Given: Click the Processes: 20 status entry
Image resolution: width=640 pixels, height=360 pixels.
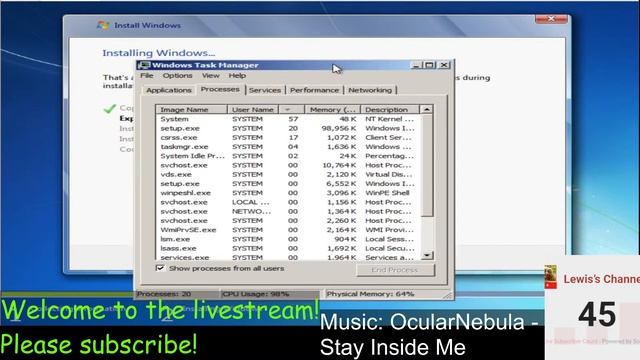Looking at the screenshot, I should pos(164,294).
